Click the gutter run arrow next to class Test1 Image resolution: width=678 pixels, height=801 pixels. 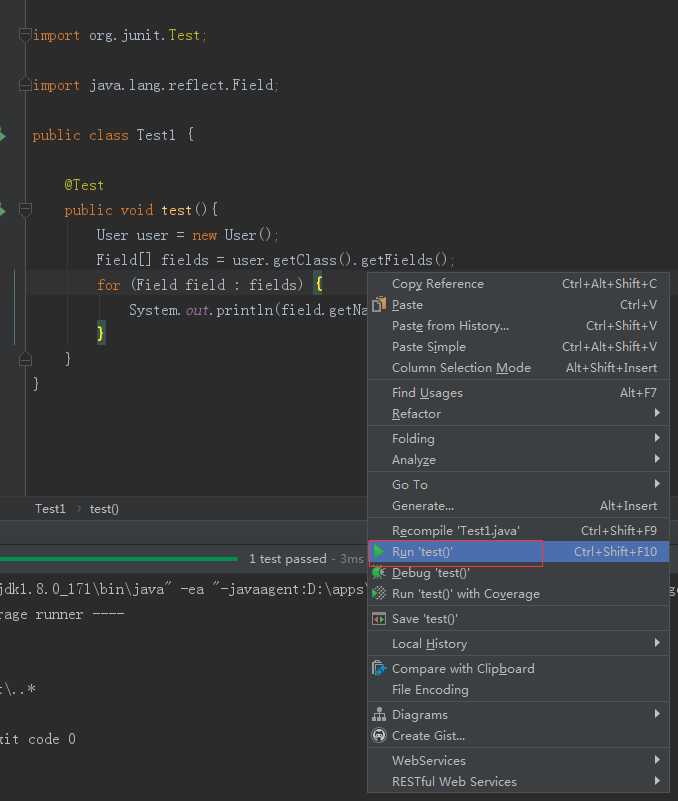3,135
